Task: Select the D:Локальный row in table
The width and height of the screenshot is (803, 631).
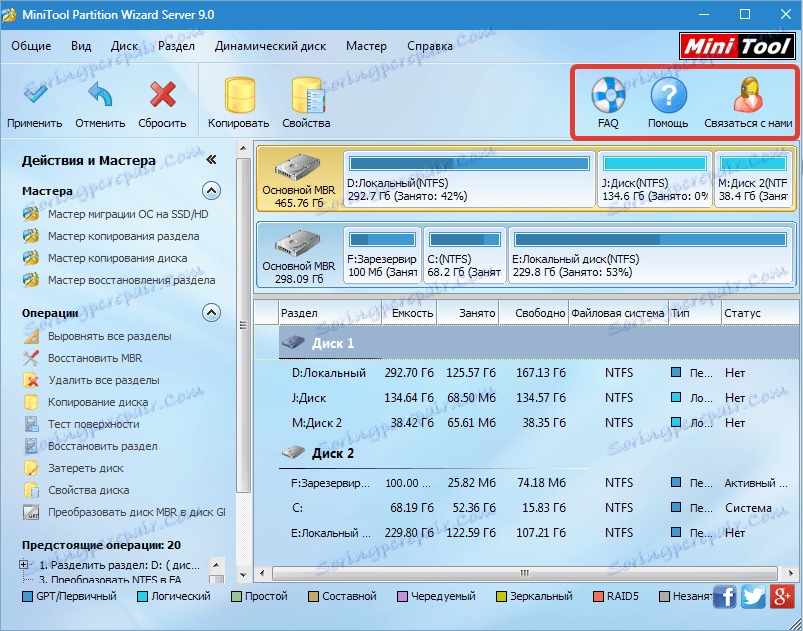Action: point(527,373)
